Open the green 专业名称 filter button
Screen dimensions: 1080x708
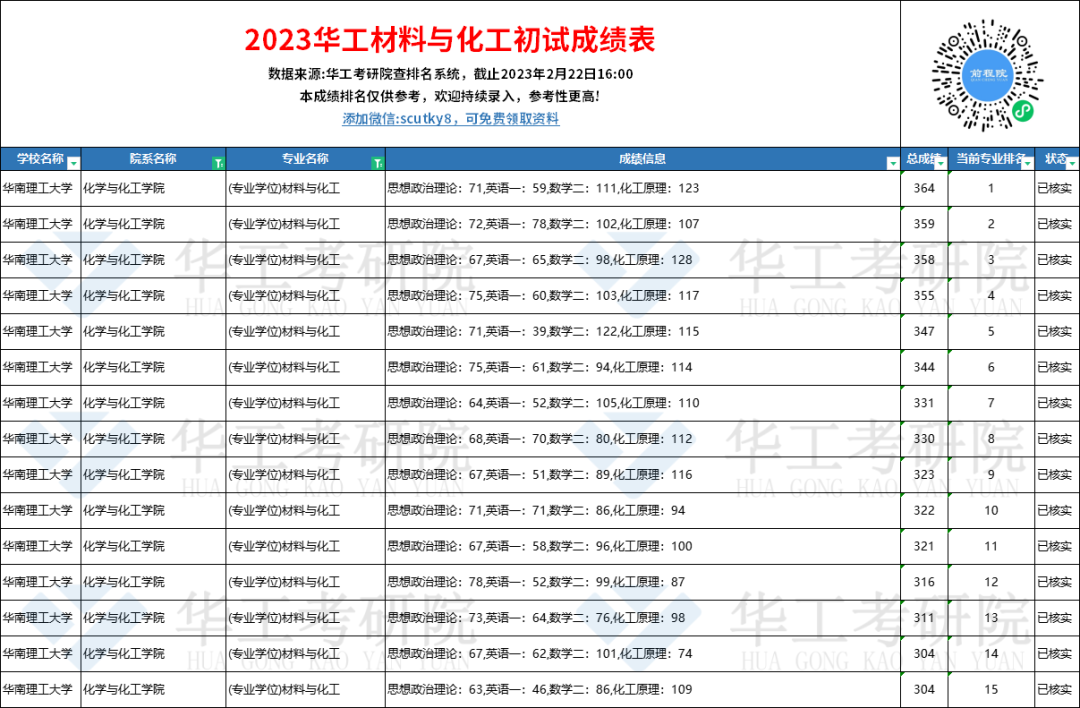tap(377, 164)
